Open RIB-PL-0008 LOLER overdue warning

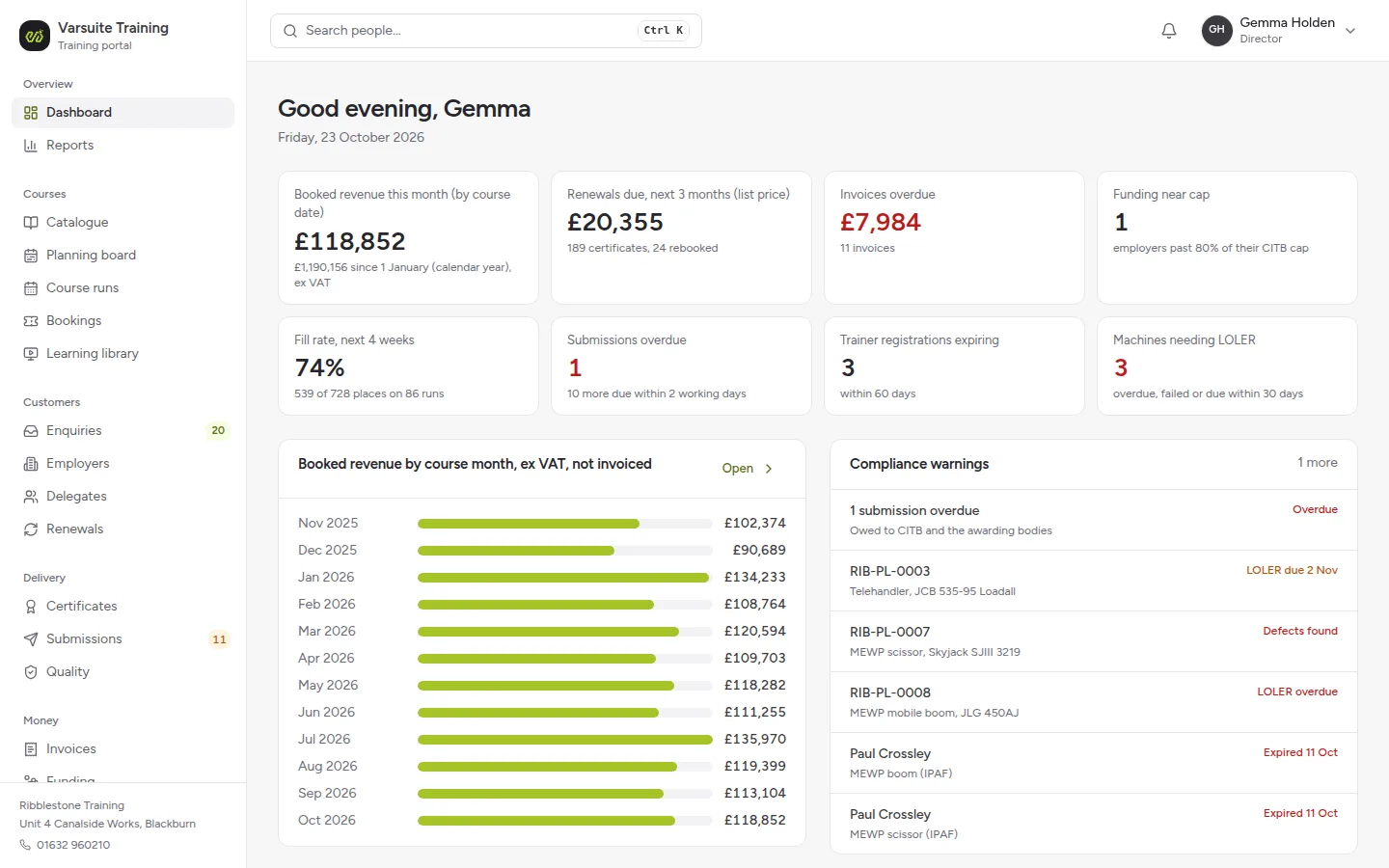1094,702
